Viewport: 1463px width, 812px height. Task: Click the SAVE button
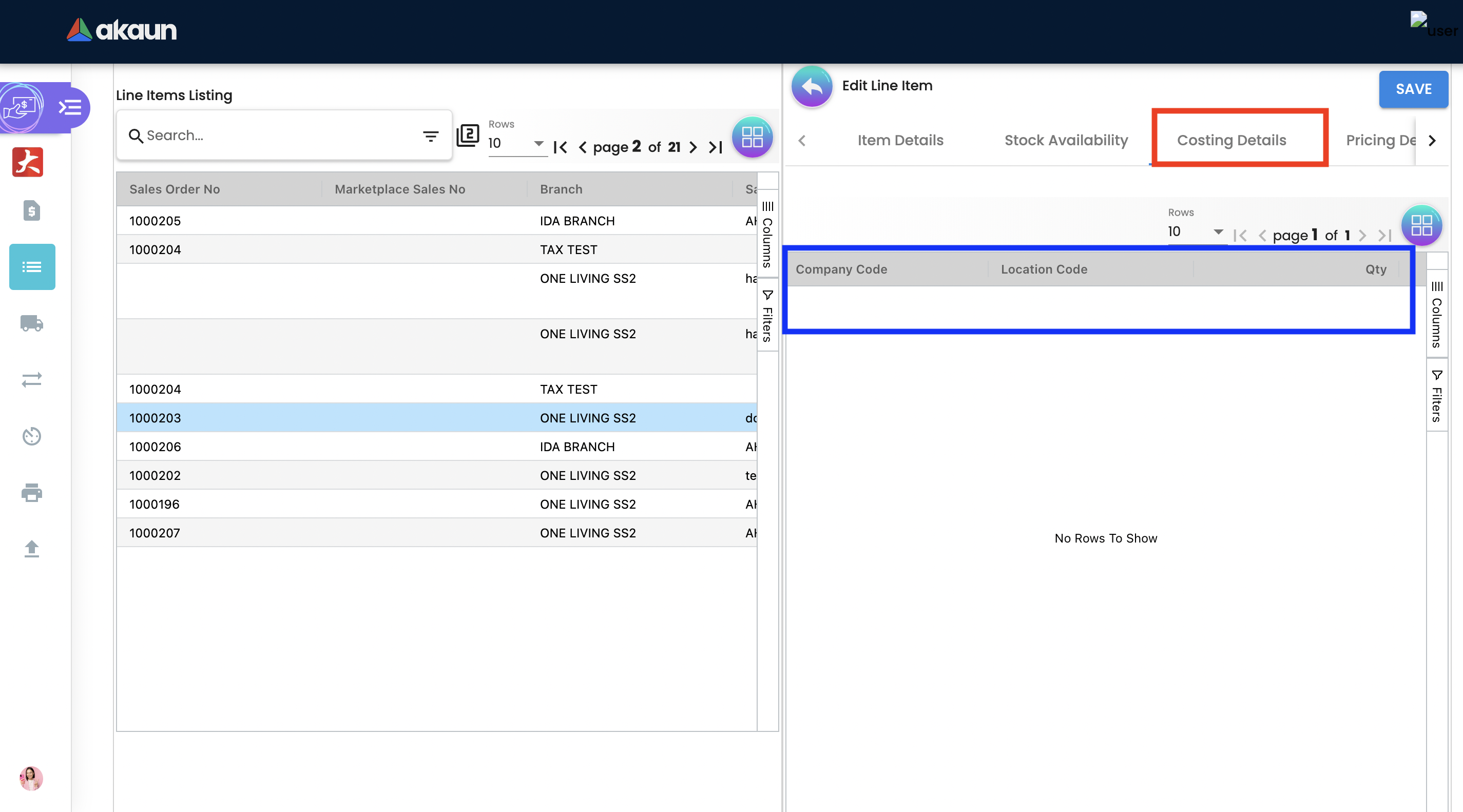pyautogui.click(x=1413, y=89)
